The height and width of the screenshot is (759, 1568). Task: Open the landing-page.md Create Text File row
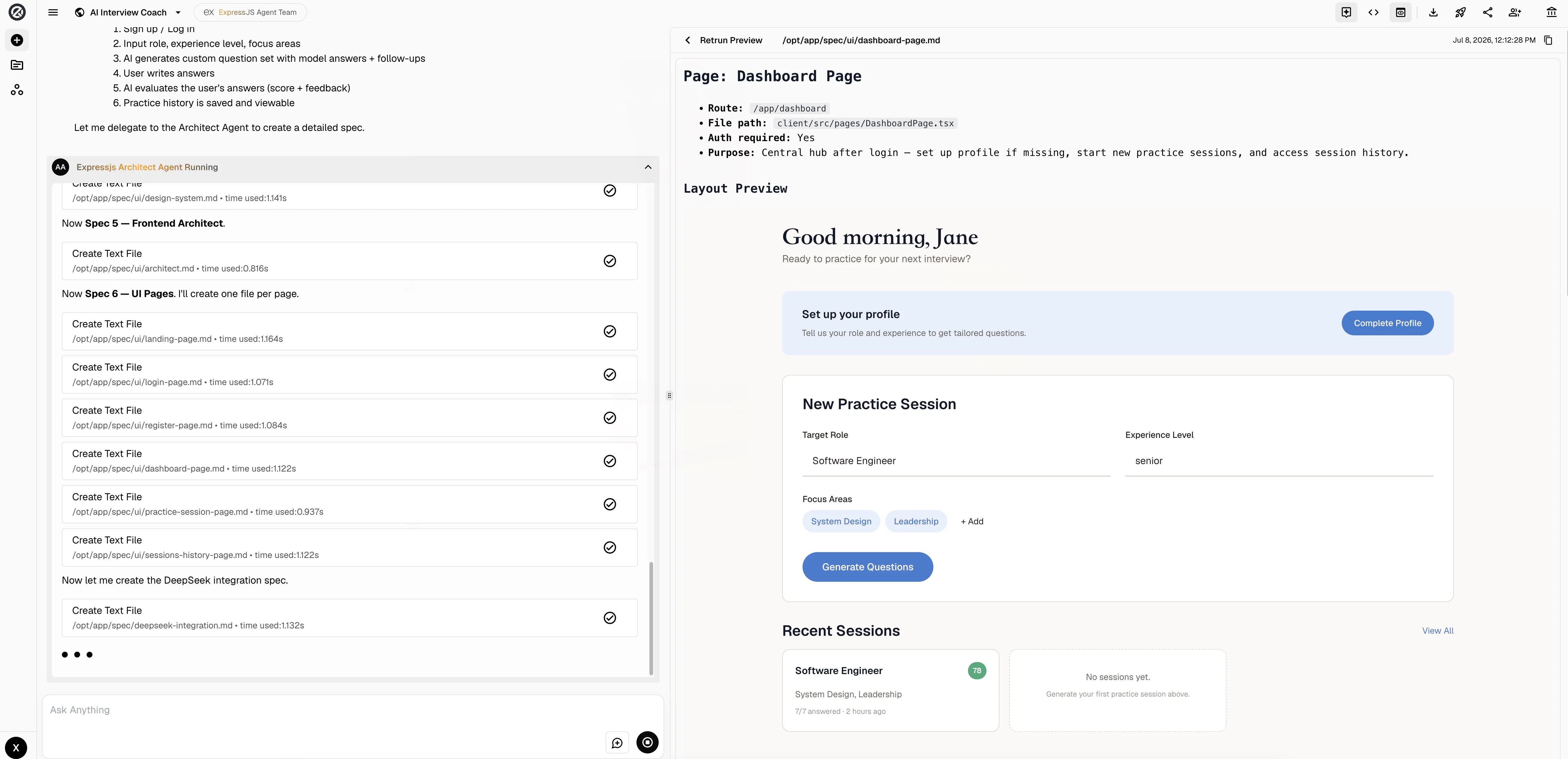pyautogui.click(x=349, y=331)
